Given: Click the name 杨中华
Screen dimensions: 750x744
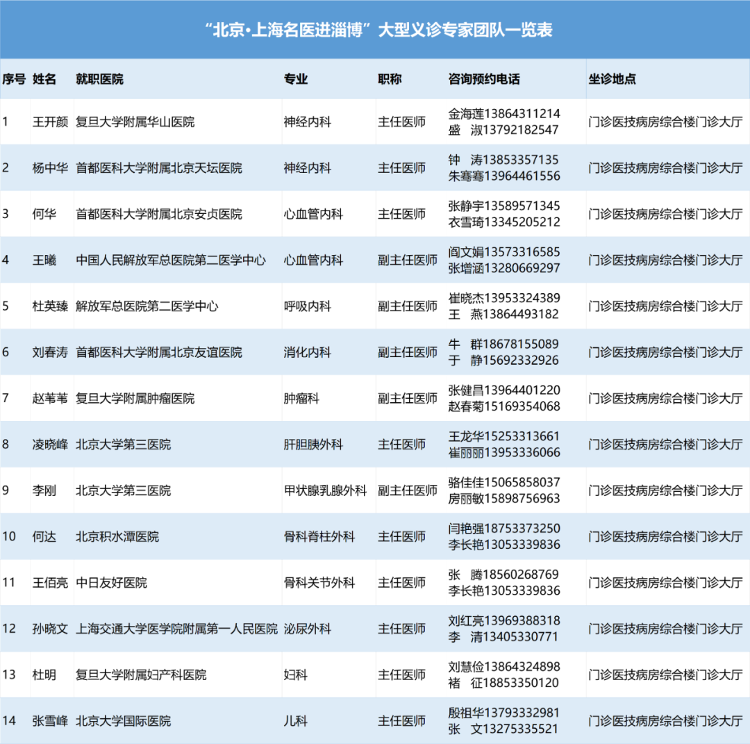Looking at the screenshot, I should 51,168.
